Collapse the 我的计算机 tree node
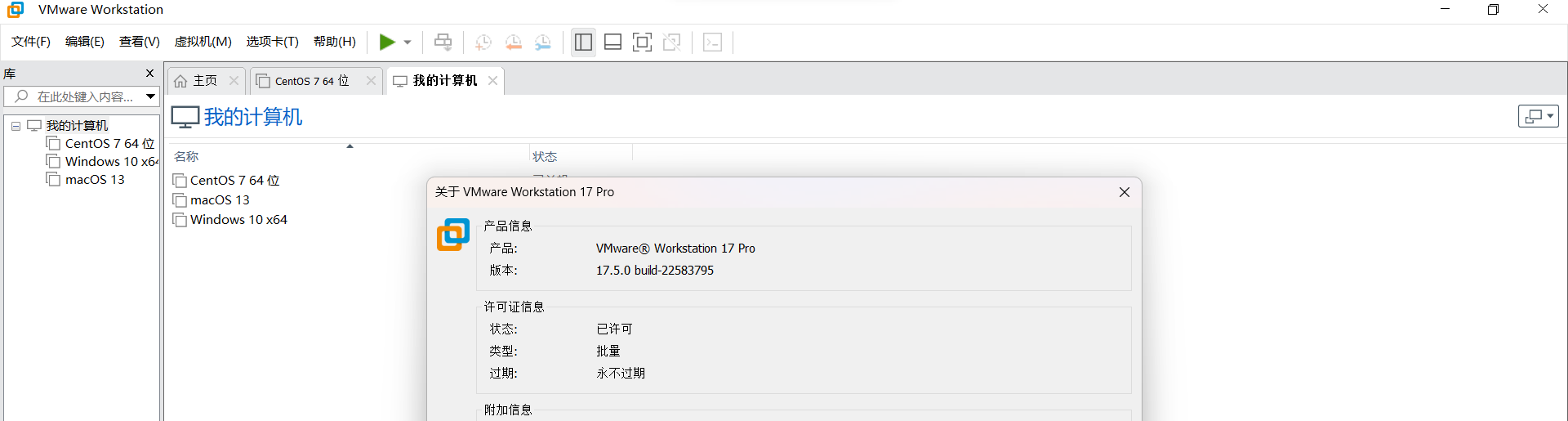1568x421 pixels. click(16, 126)
